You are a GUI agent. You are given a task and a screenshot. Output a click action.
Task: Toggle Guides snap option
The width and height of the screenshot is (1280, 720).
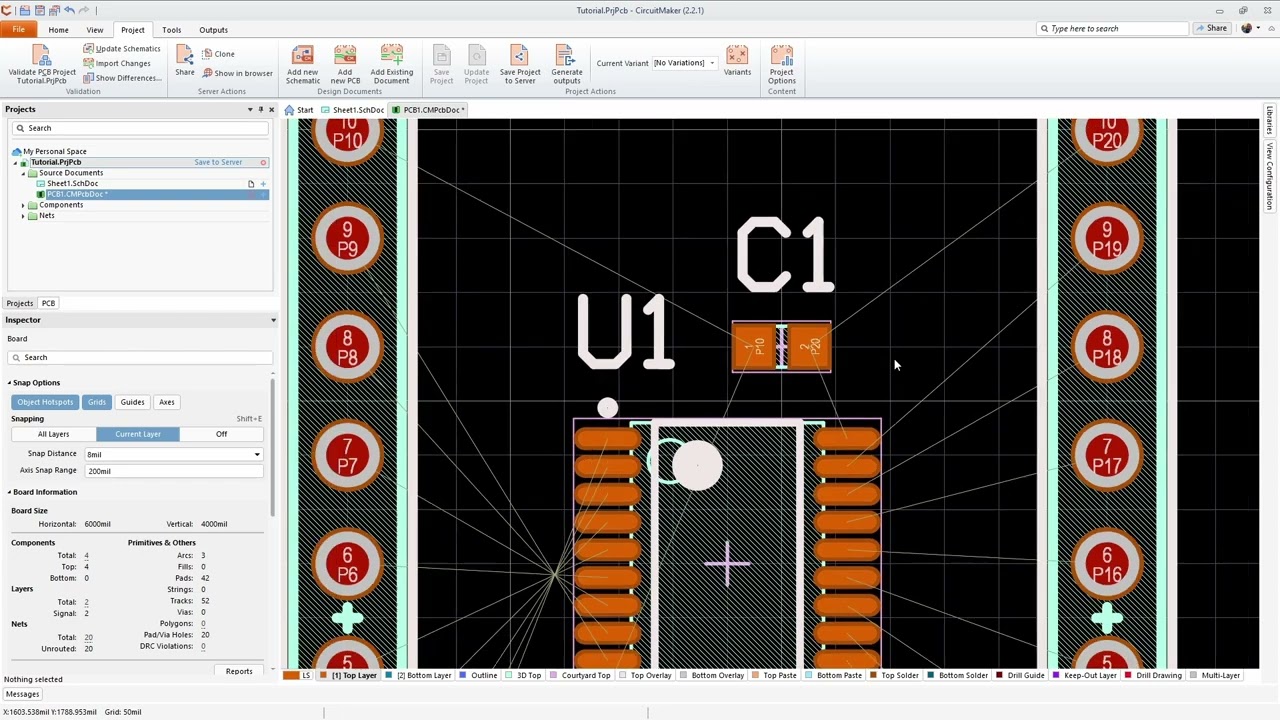[132, 402]
